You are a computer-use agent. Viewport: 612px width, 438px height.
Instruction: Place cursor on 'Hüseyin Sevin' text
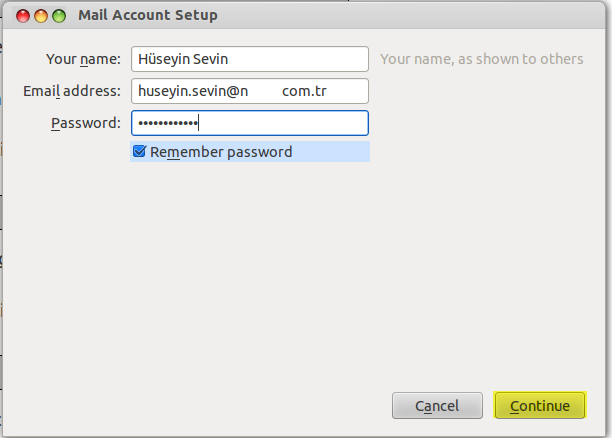click(183, 59)
